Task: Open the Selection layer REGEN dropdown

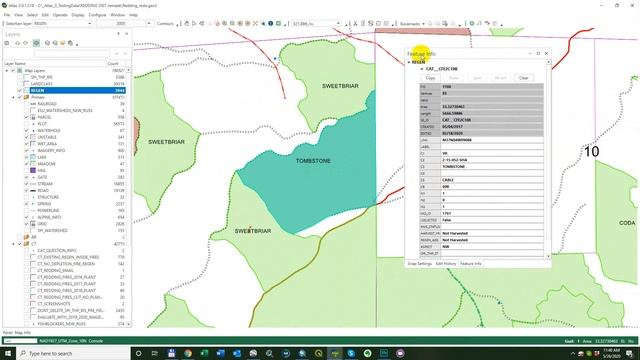Action: pyautogui.click(x=62, y=24)
